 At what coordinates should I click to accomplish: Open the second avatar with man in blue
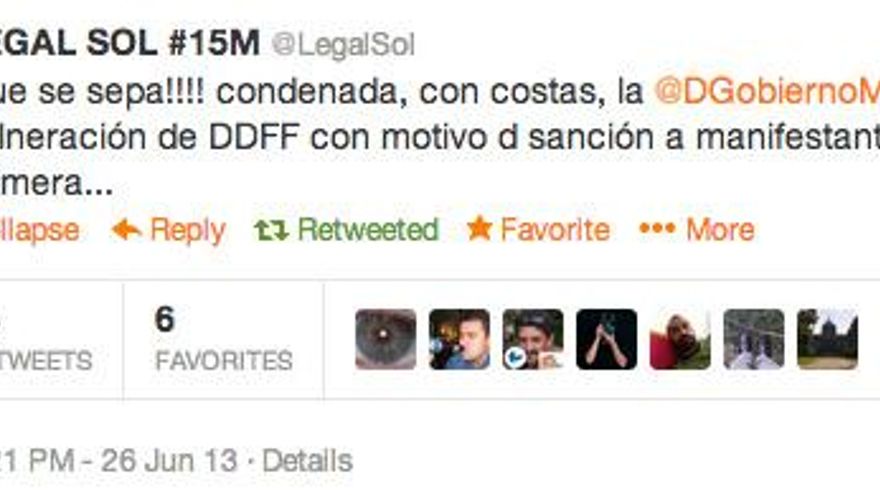coord(460,339)
